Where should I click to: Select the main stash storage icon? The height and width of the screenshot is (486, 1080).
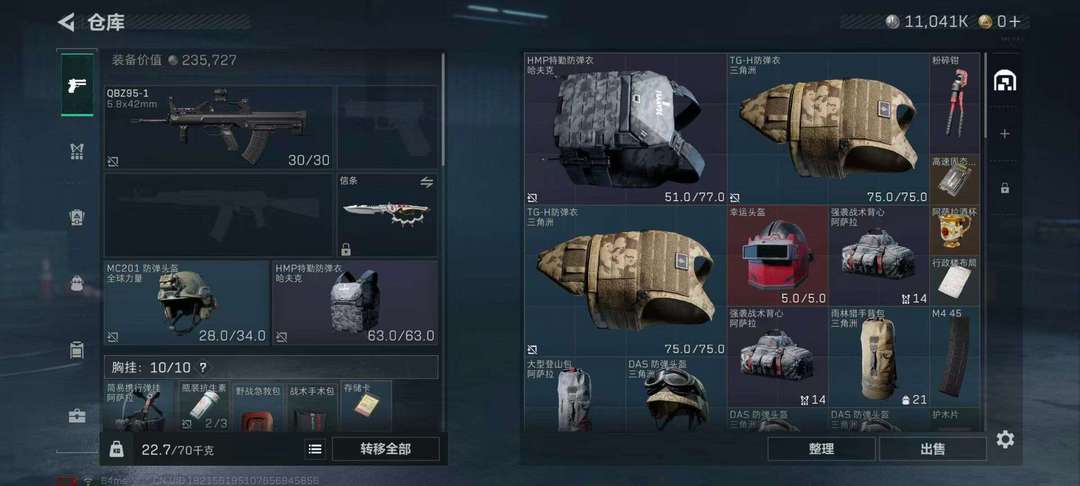(x=1005, y=82)
